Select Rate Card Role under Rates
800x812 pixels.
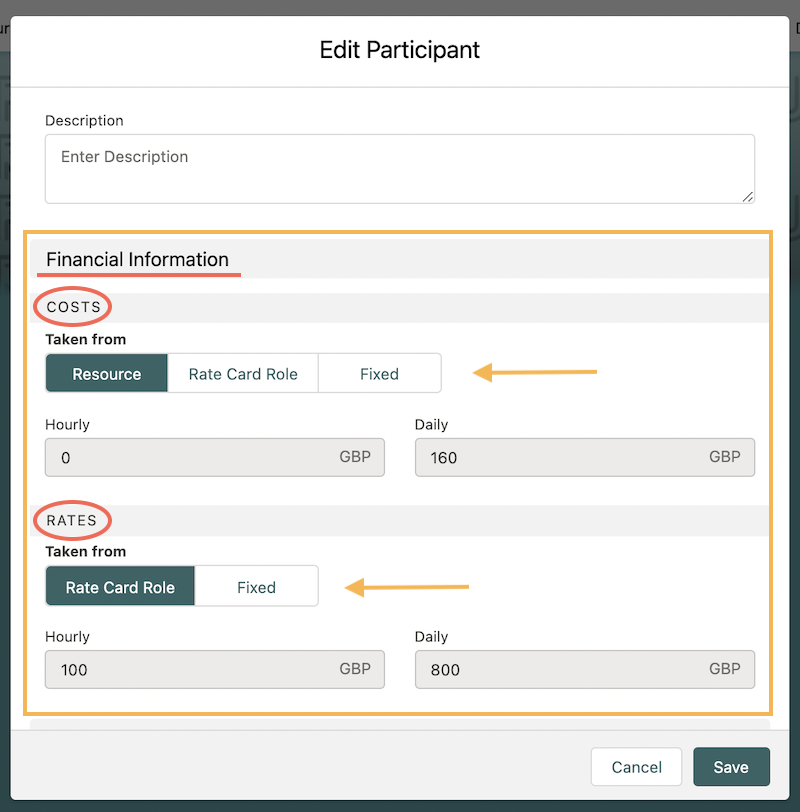(120, 587)
